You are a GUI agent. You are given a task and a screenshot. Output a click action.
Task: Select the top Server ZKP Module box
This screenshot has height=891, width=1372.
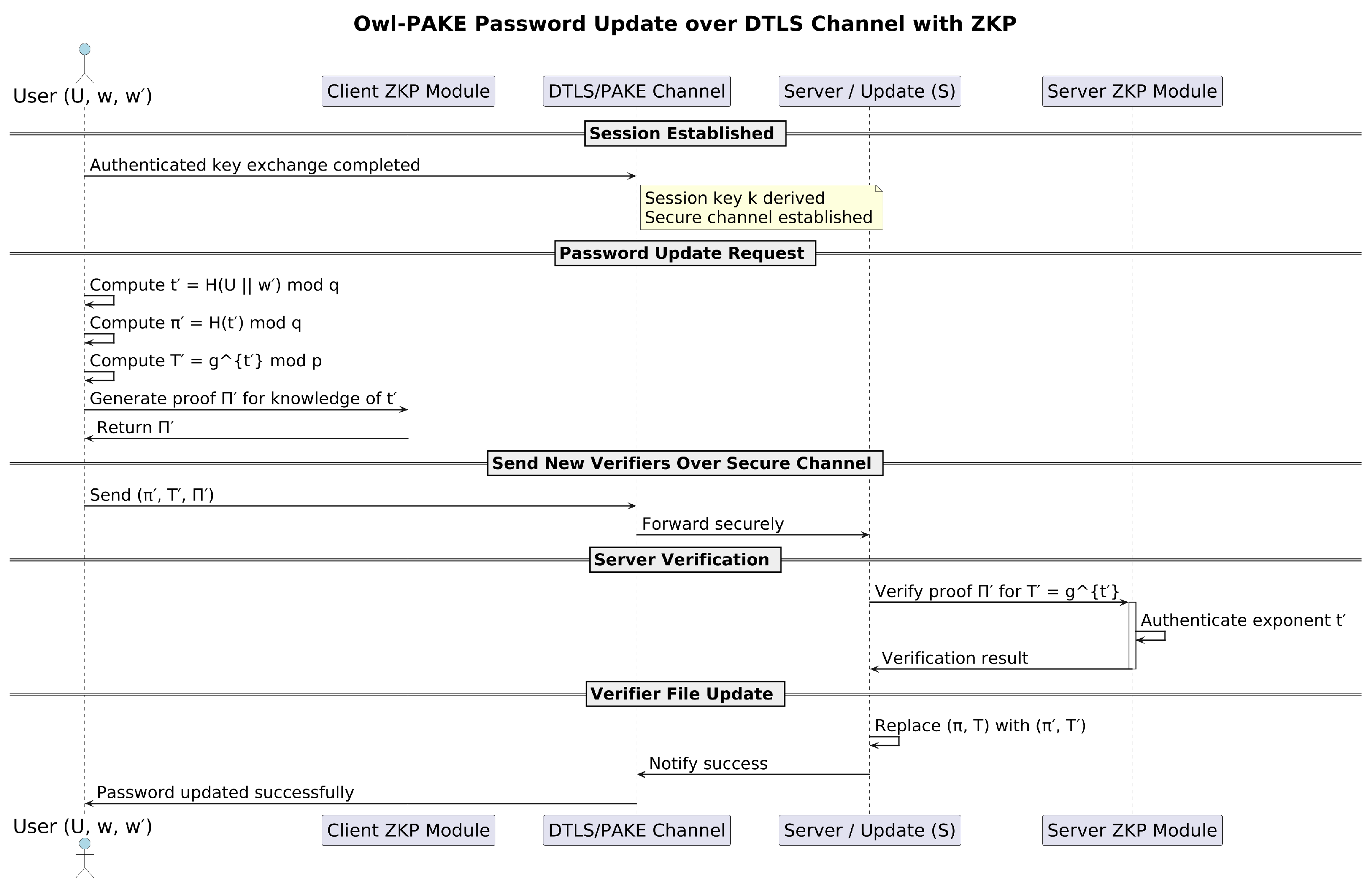[x=1131, y=91]
